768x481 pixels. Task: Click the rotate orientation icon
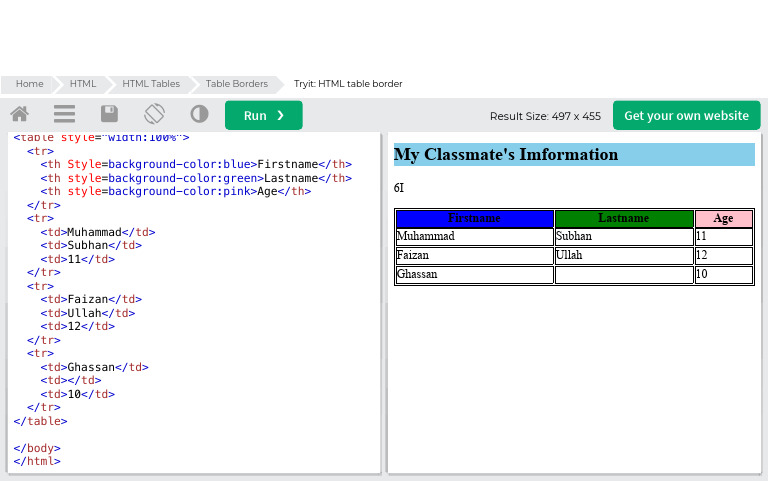154,115
